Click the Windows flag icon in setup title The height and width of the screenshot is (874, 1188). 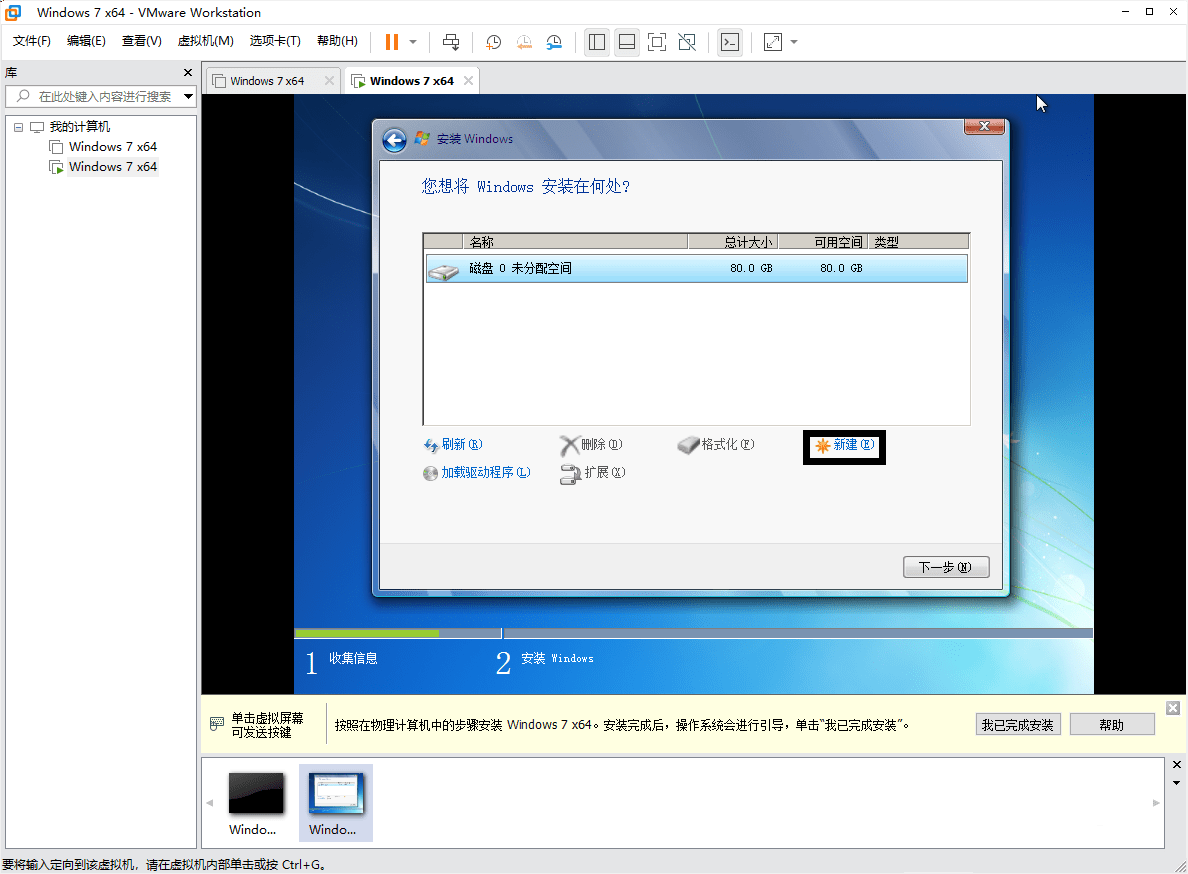422,139
